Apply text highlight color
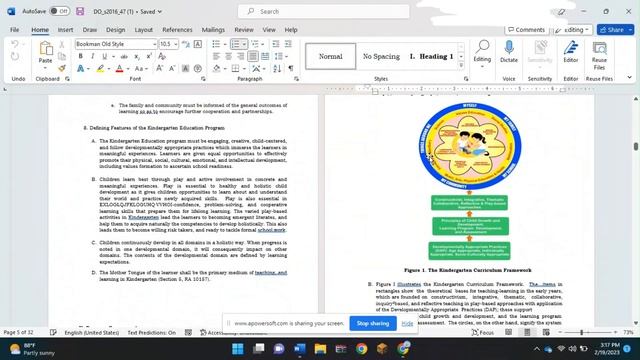Screen dimensions: 640x360 100,69
